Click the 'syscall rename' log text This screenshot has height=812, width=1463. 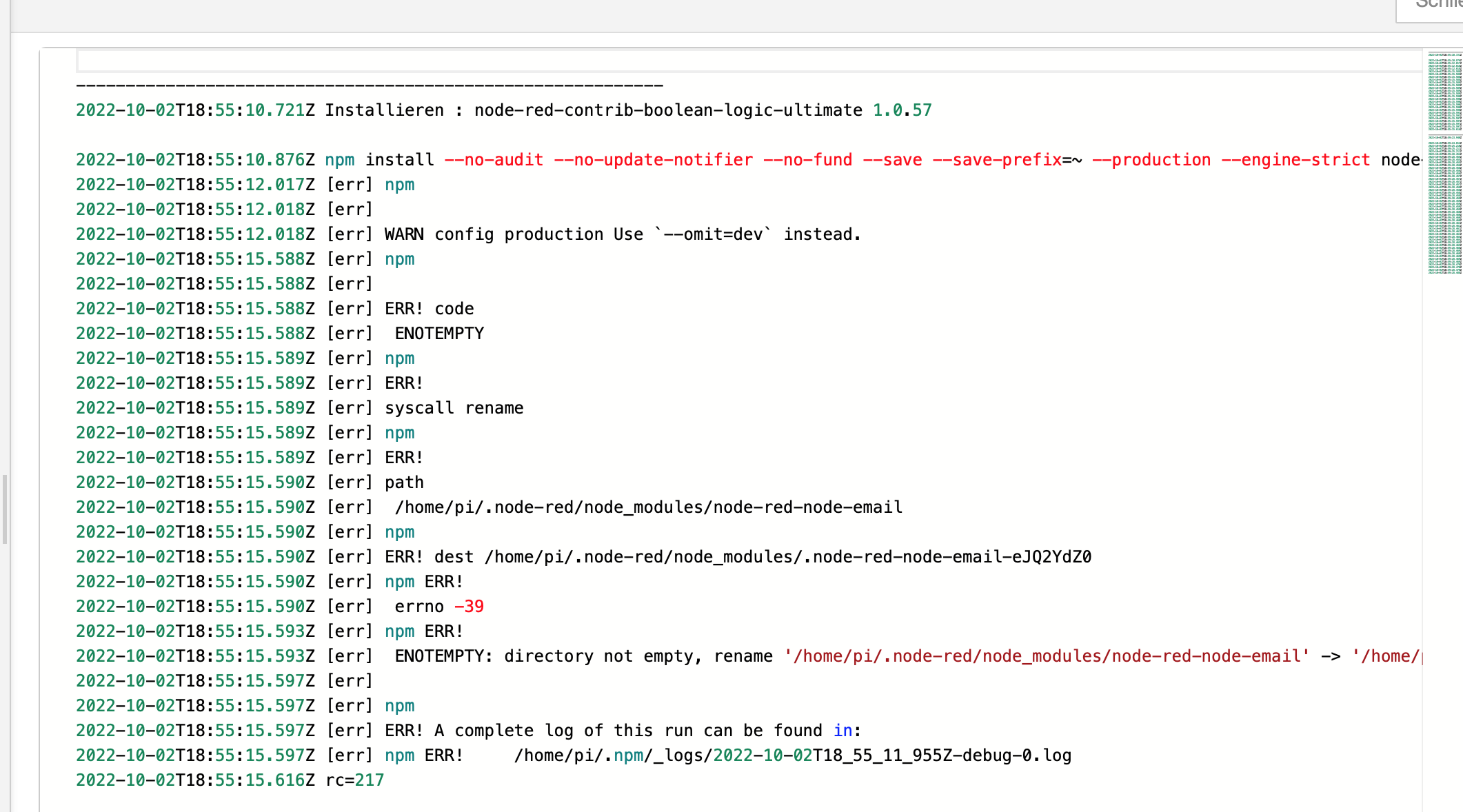click(x=454, y=408)
